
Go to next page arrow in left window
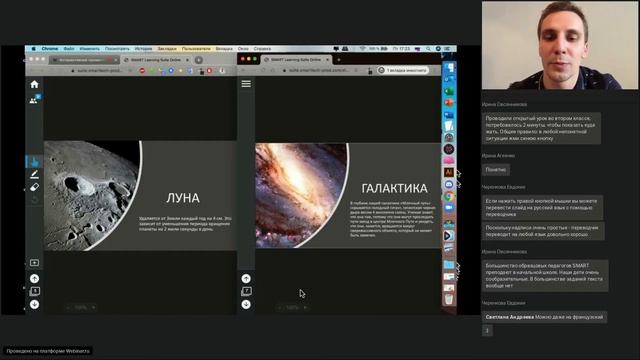tap(34, 304)
